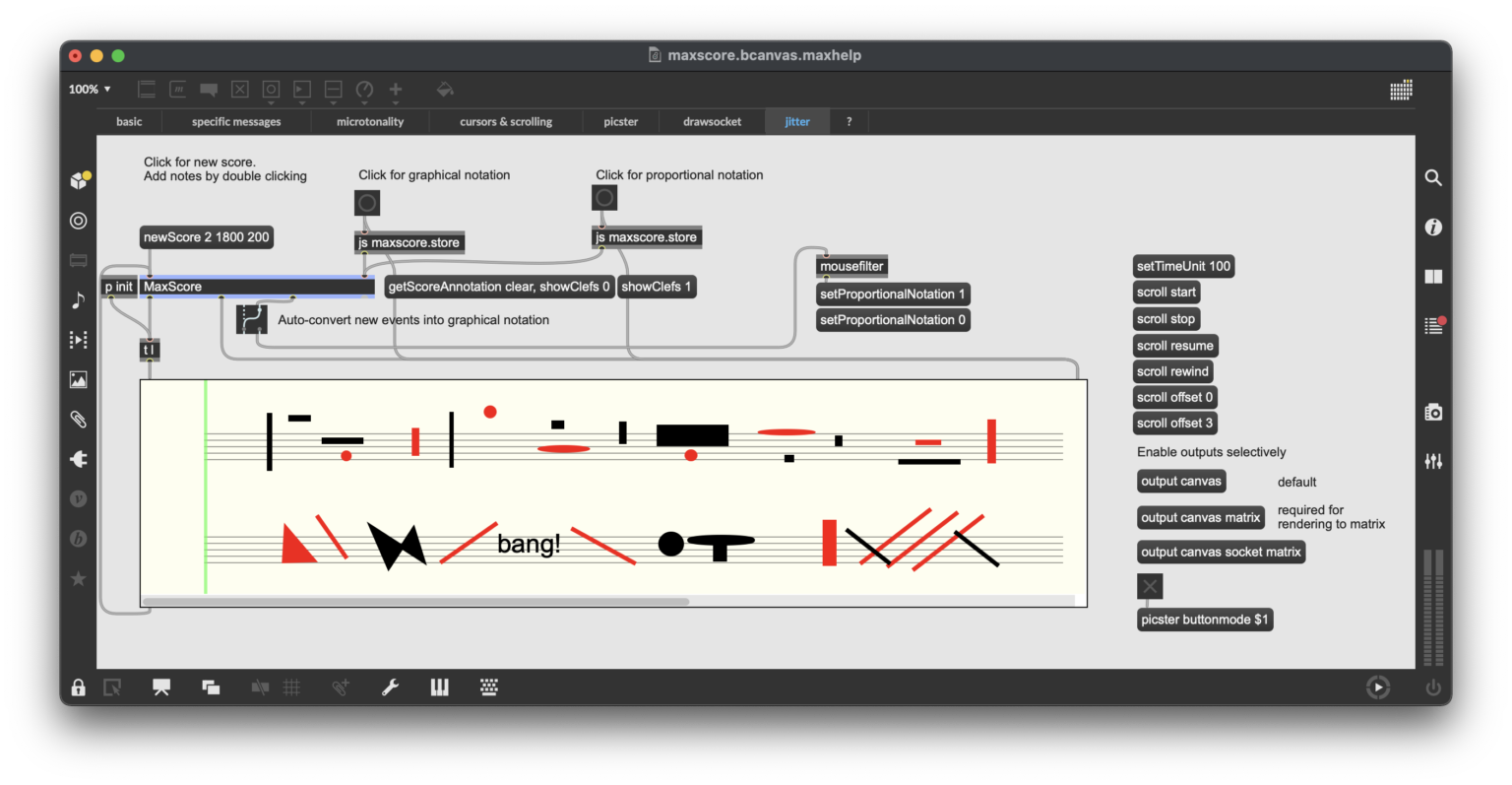Select the wrench patcher tools icon
Viewport: 1512px width, 785px height.
pos(390,687)
